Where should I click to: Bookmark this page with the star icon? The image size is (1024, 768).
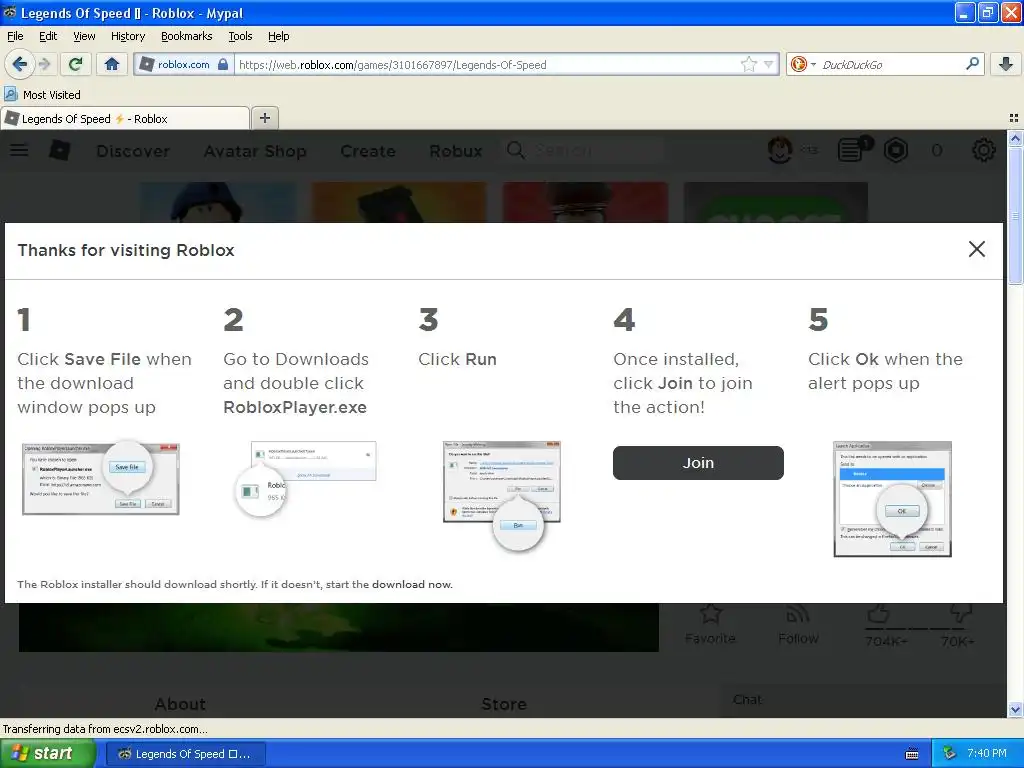point(748,64)
